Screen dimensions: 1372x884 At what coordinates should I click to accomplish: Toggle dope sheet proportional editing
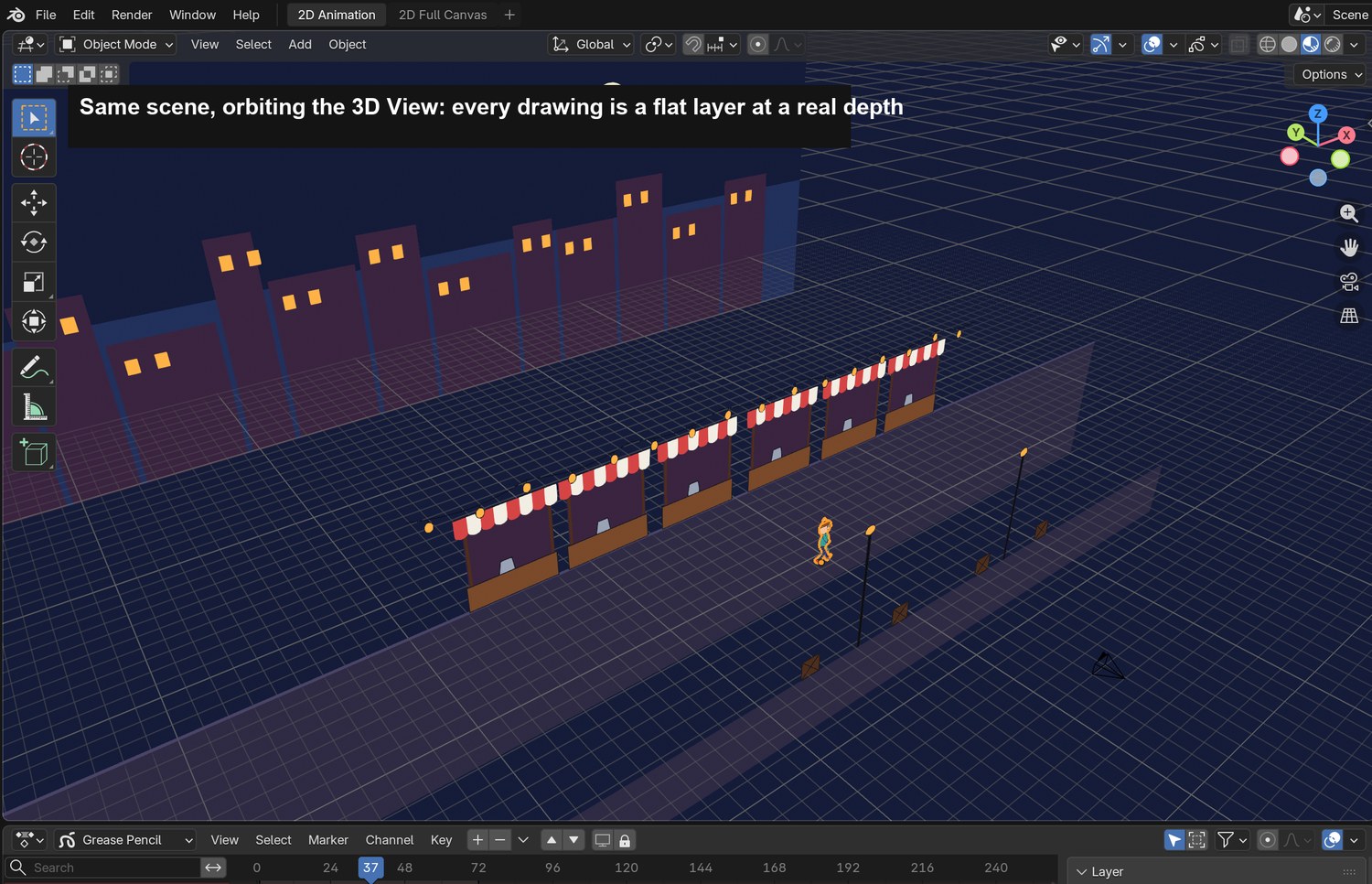tap(1268, 840)
